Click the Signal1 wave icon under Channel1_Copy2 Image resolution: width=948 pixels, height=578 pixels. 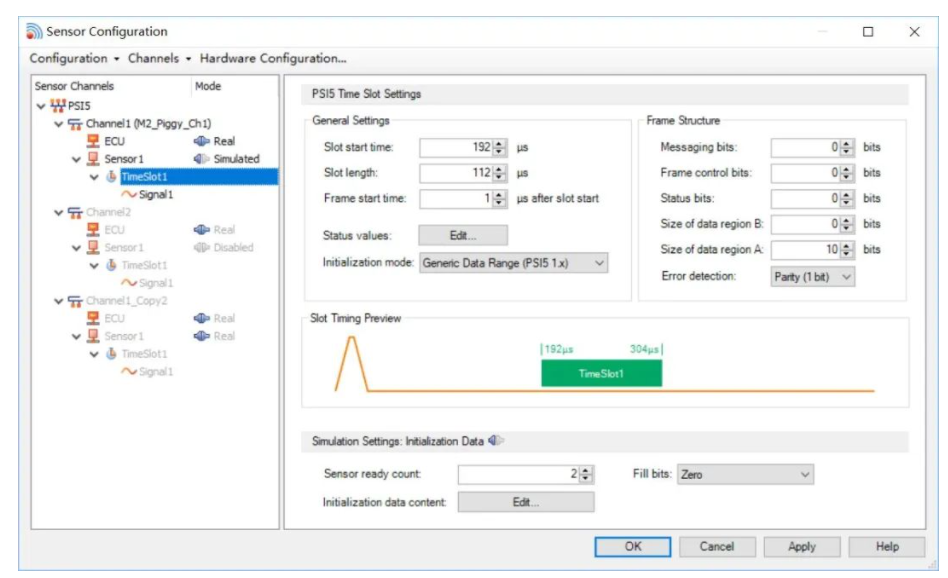coord(128,371)
